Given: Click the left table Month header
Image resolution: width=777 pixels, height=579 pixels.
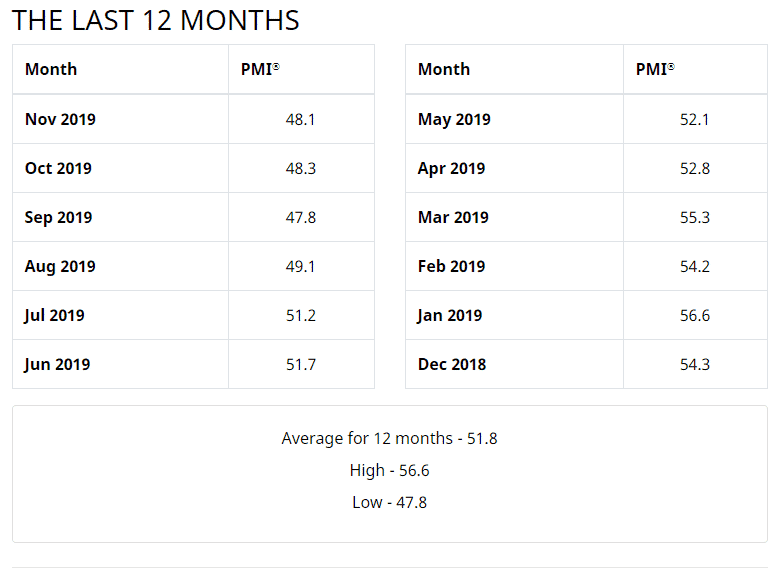Looking at the screenshot, I should [51, 69].
